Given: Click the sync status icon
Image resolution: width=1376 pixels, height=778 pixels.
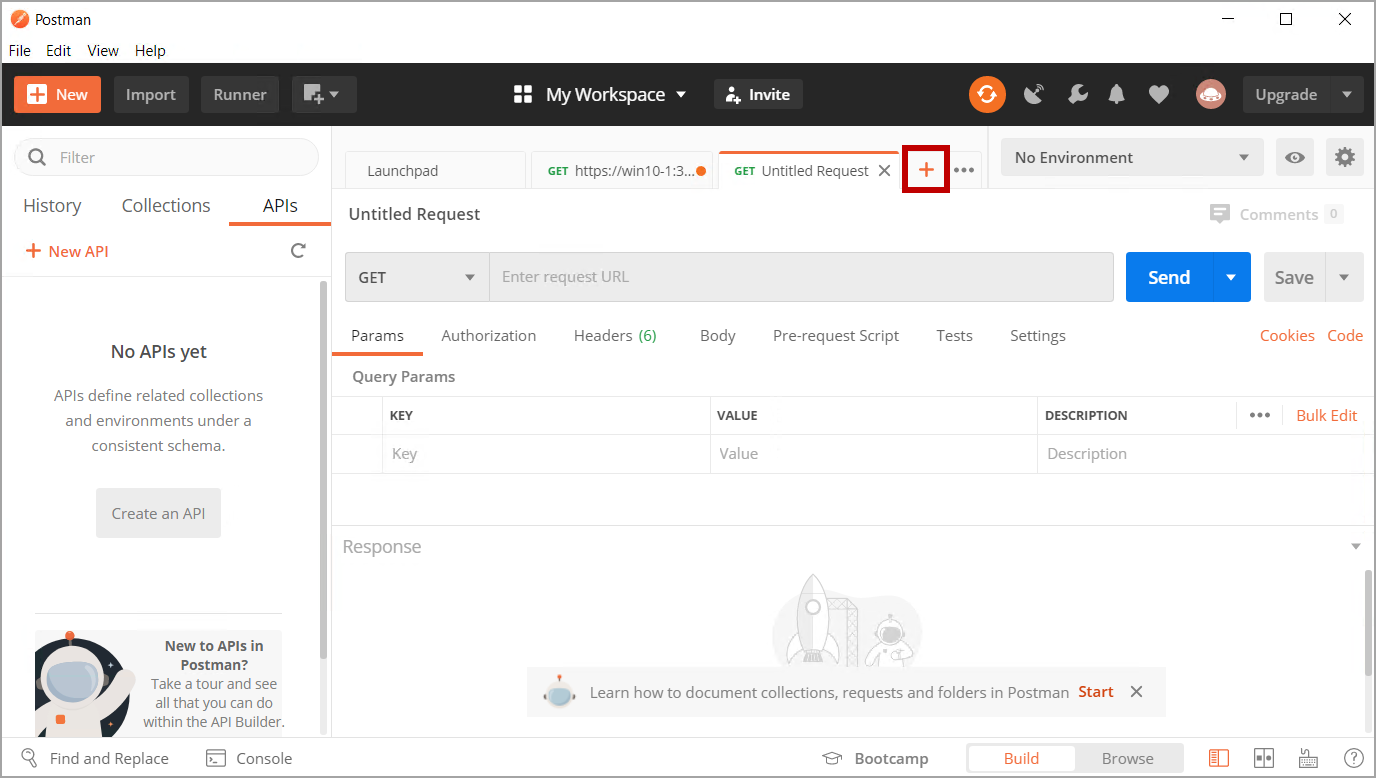Looking at the screenshot, I should point(987,95).
